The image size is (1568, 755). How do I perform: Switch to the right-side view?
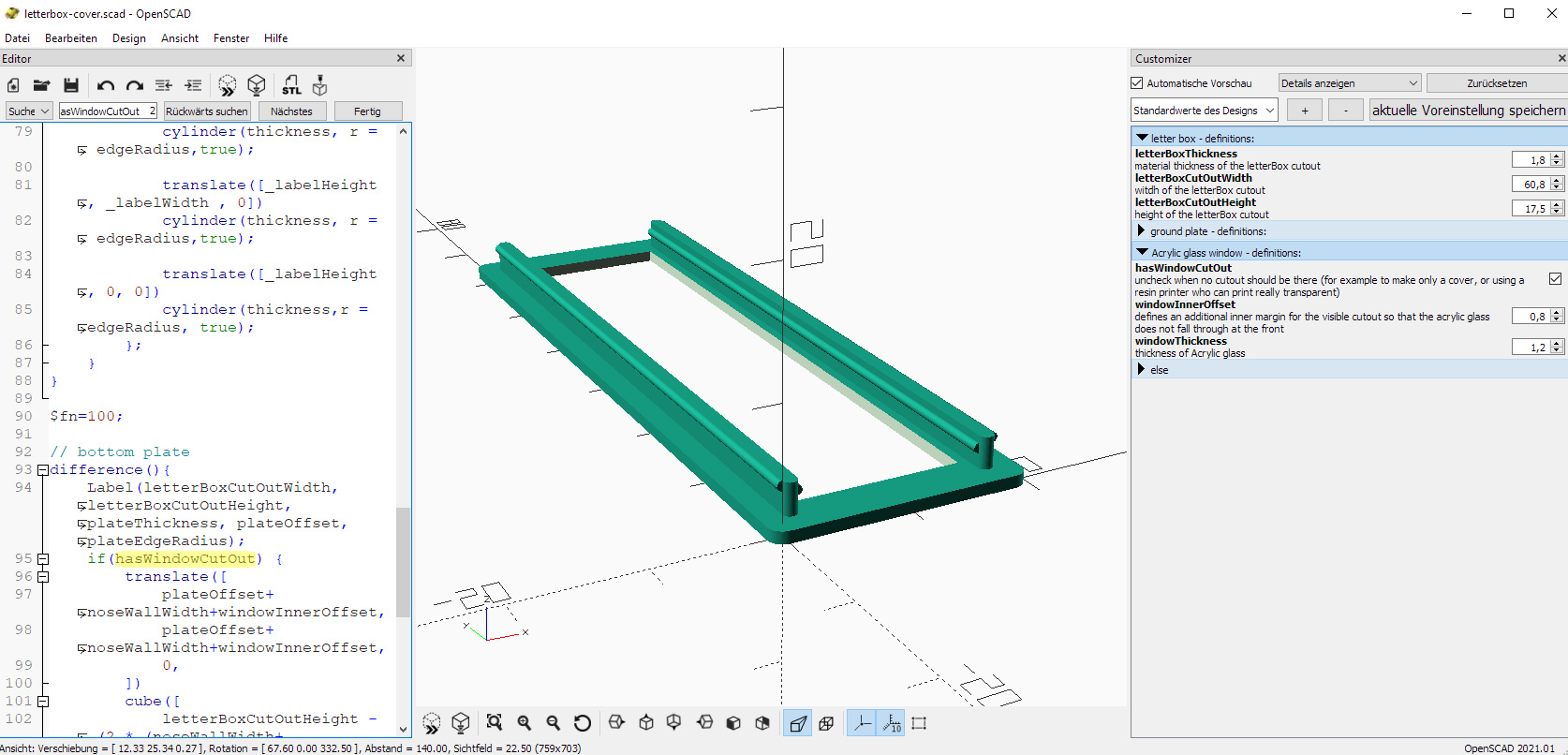tap(616, 722)
